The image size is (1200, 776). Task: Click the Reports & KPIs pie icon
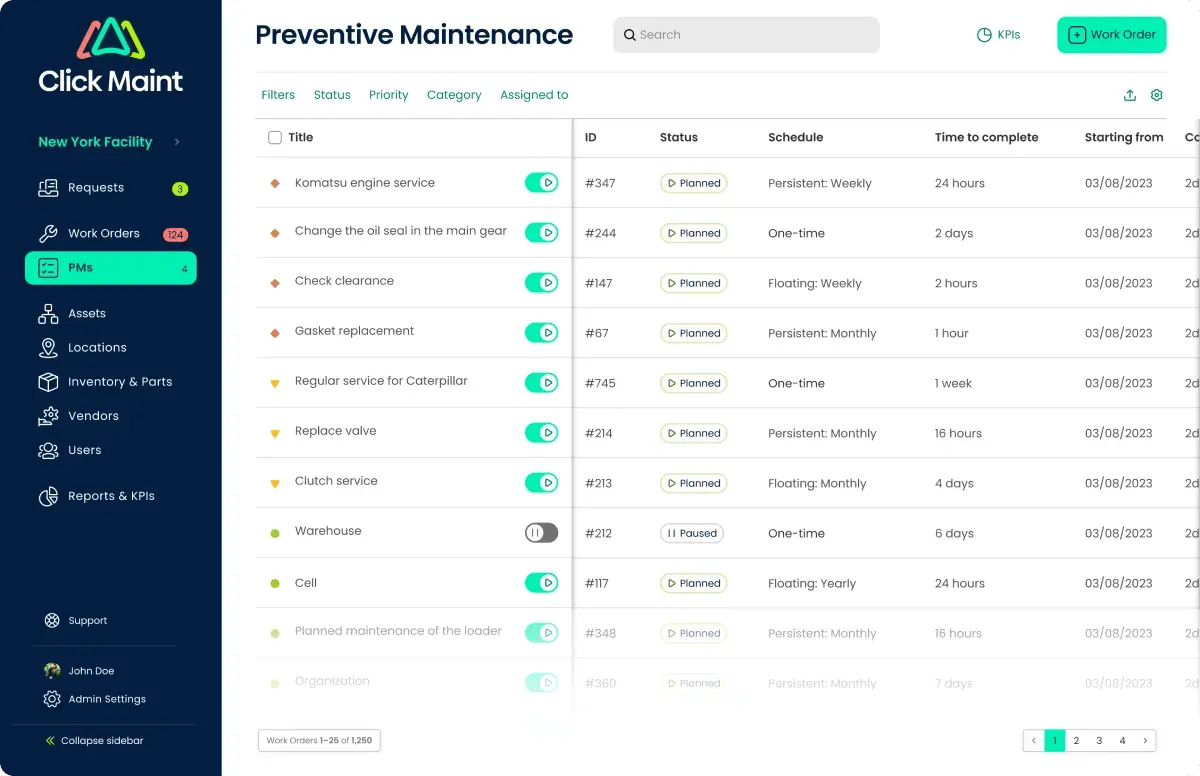click(48, 496)
